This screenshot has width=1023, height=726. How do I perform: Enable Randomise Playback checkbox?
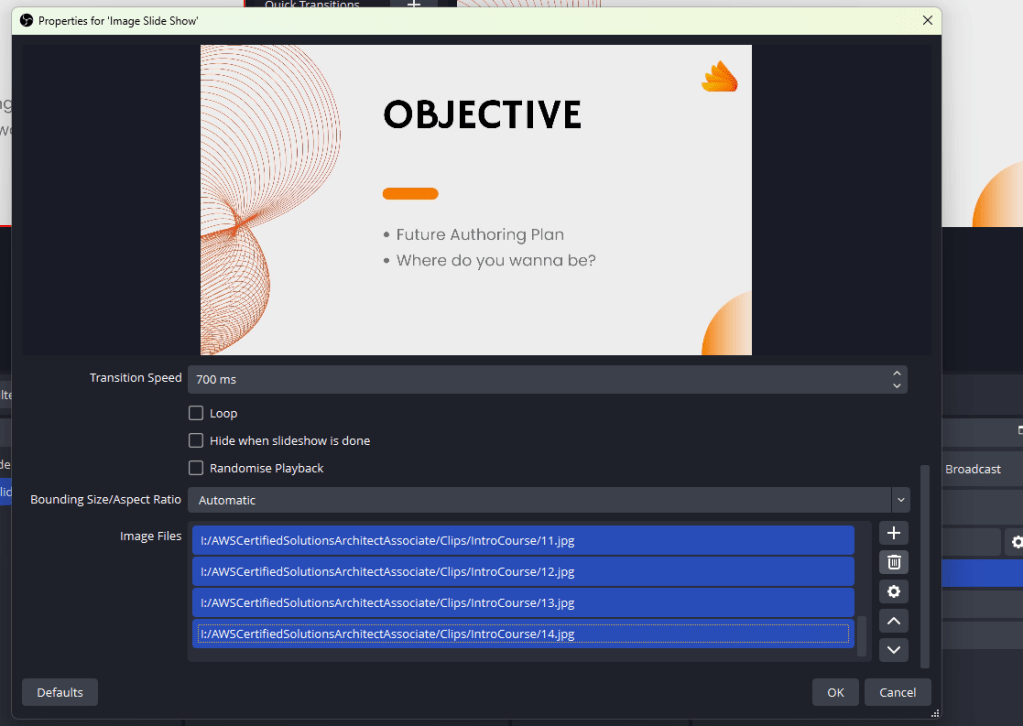196,468
